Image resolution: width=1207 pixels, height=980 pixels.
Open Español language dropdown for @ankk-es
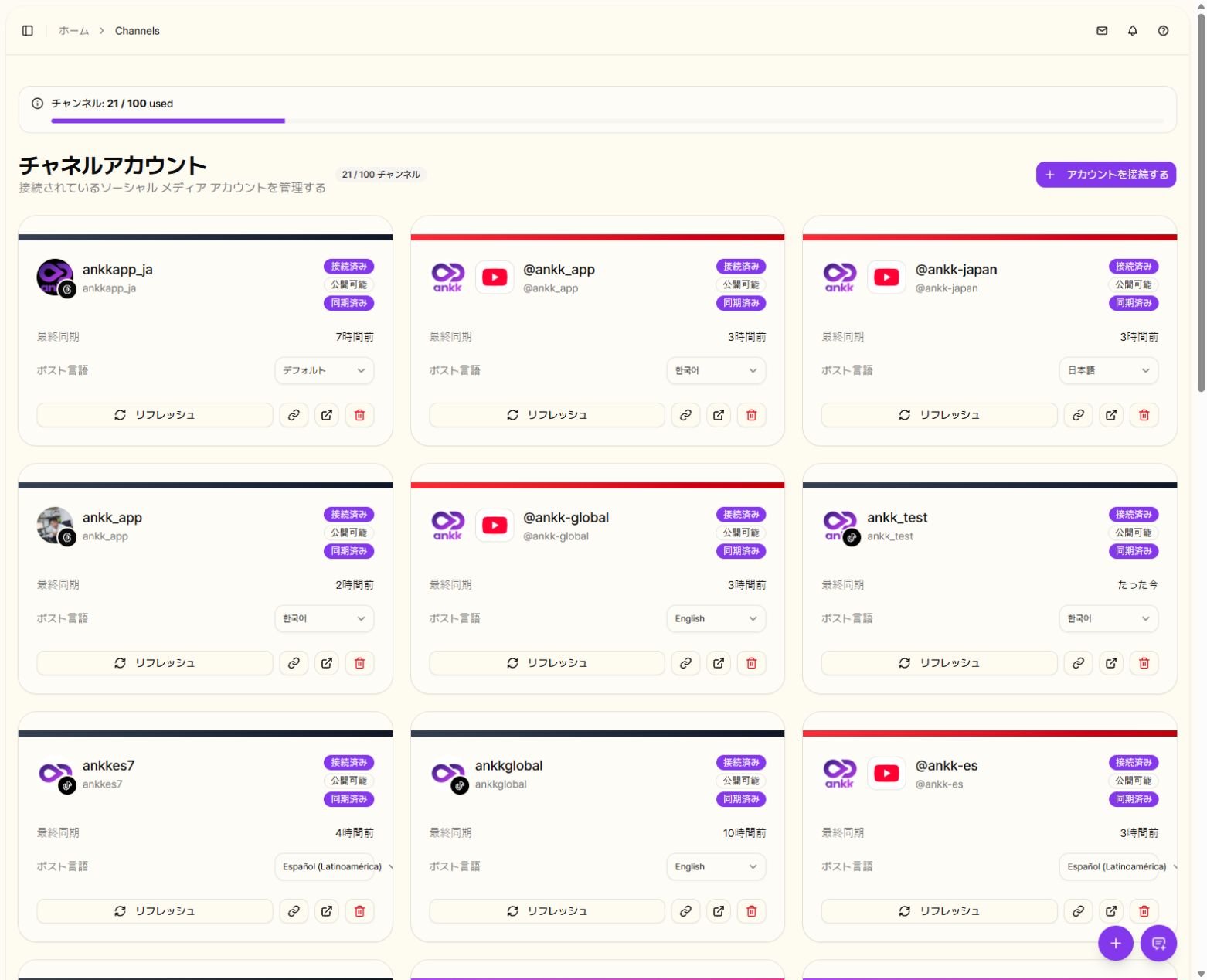tap(1109, 867)
